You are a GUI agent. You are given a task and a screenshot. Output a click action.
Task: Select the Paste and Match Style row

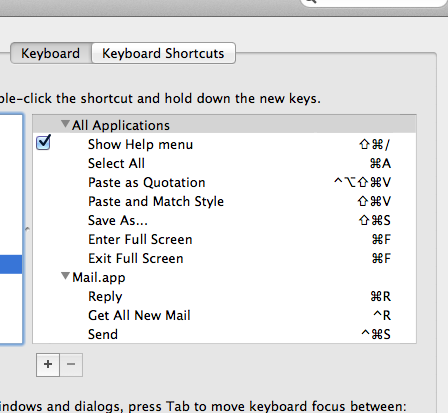[x=224, y=202]
